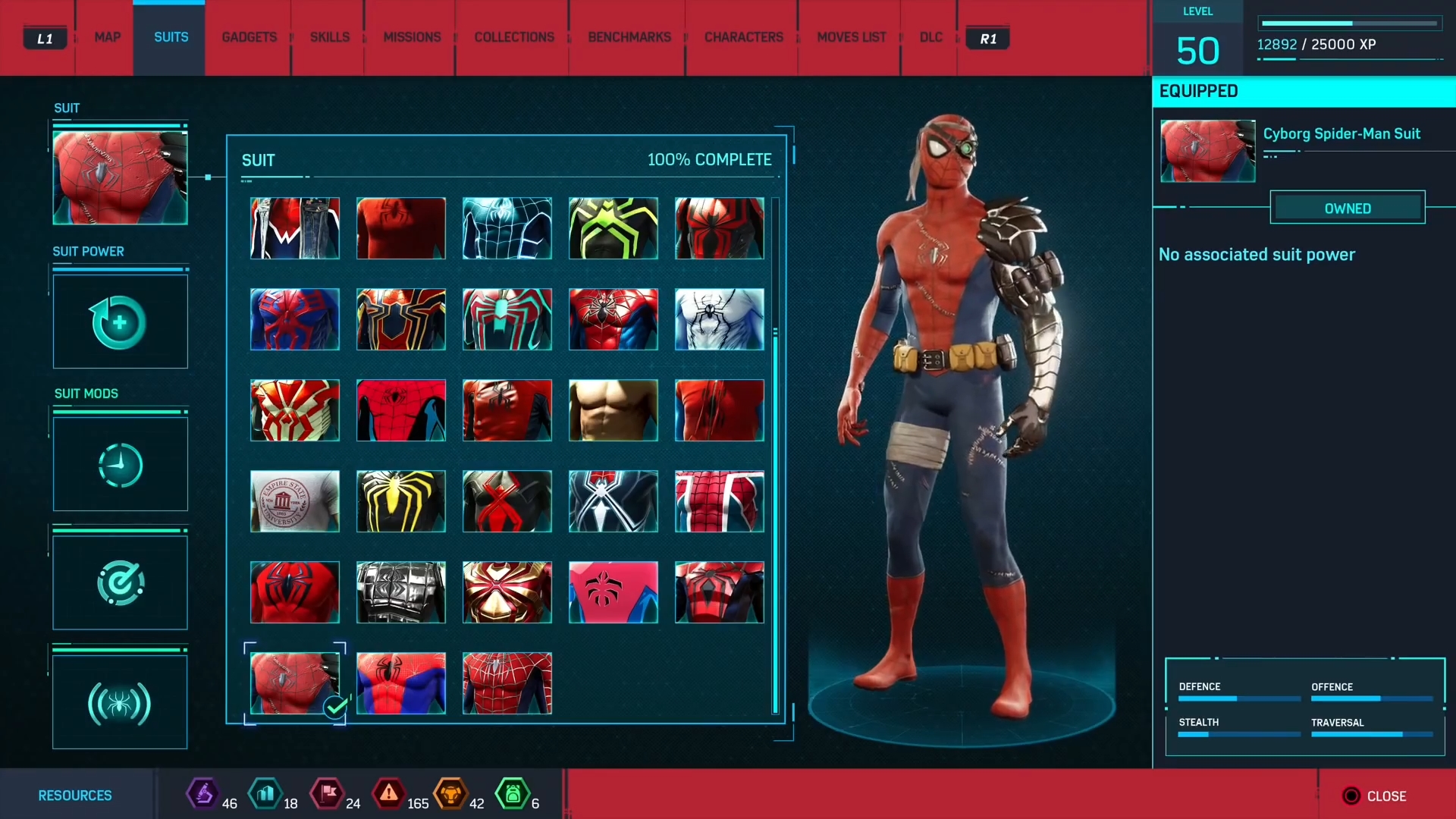The width and height of the screenshot is (1456, 819).
Task: Switch to the GADGETS tab
Action: (x=249, y=37)
